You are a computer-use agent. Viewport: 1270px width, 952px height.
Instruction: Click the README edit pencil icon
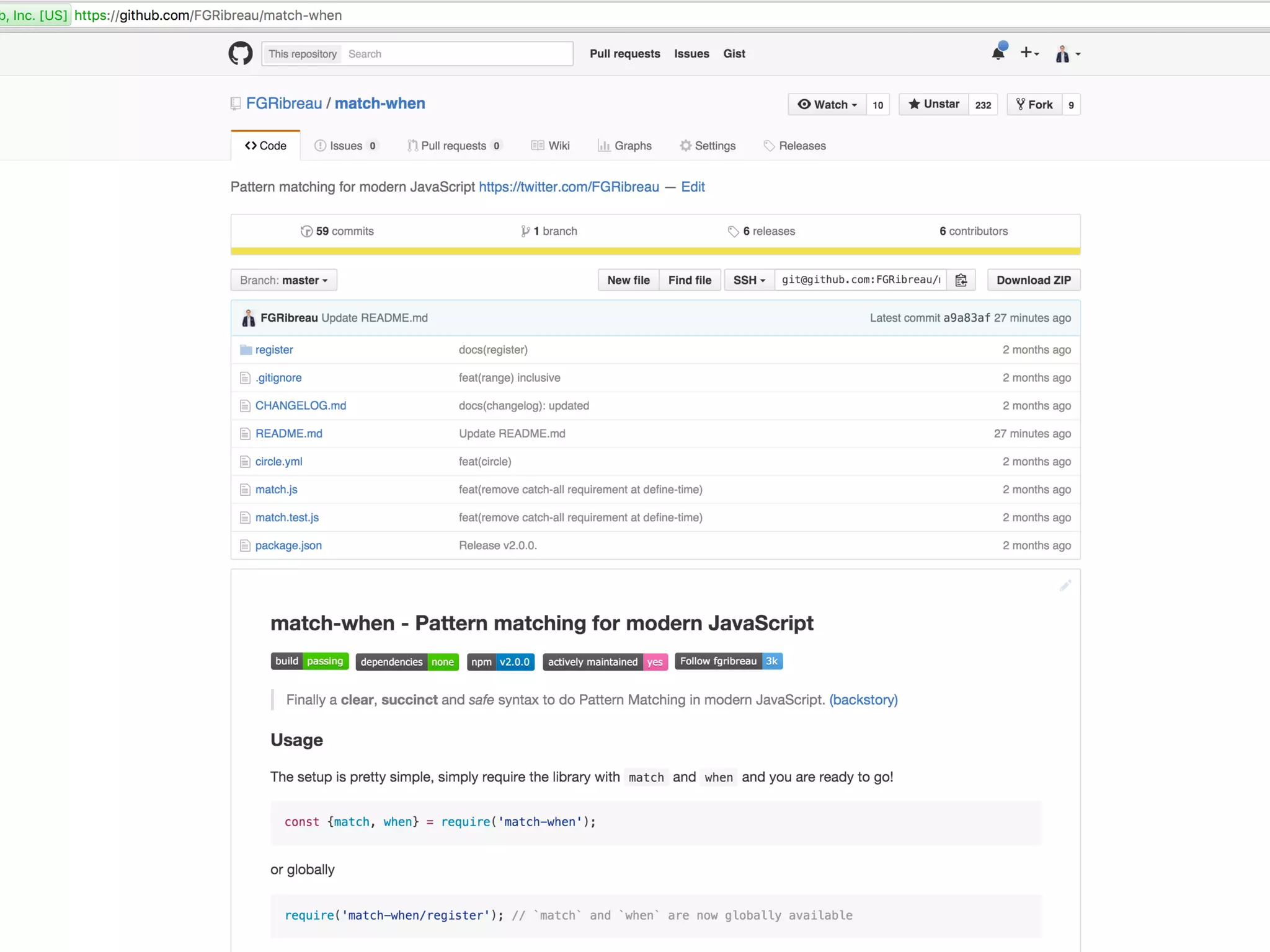pyautogui.click(x=1065, y=586)
